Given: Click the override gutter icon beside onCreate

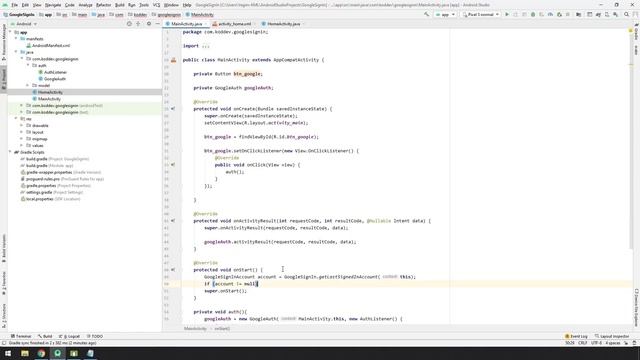Looking at the screenshot, I should [x=173, y=109].
